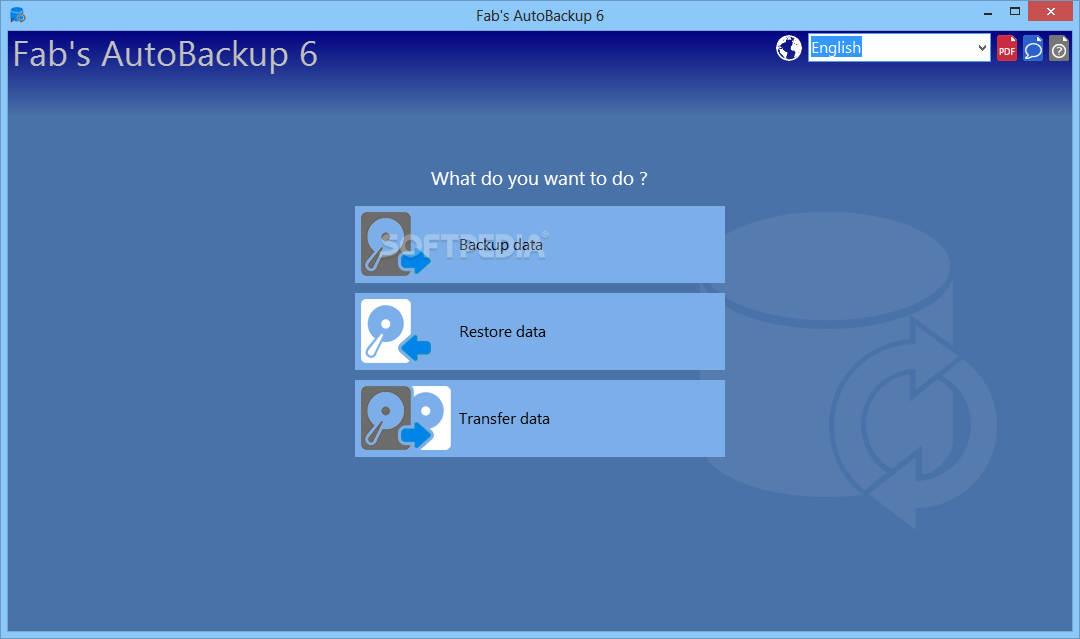Click the transfer drives icon
The image size is (1080, 639).
[x=406, y=418]
